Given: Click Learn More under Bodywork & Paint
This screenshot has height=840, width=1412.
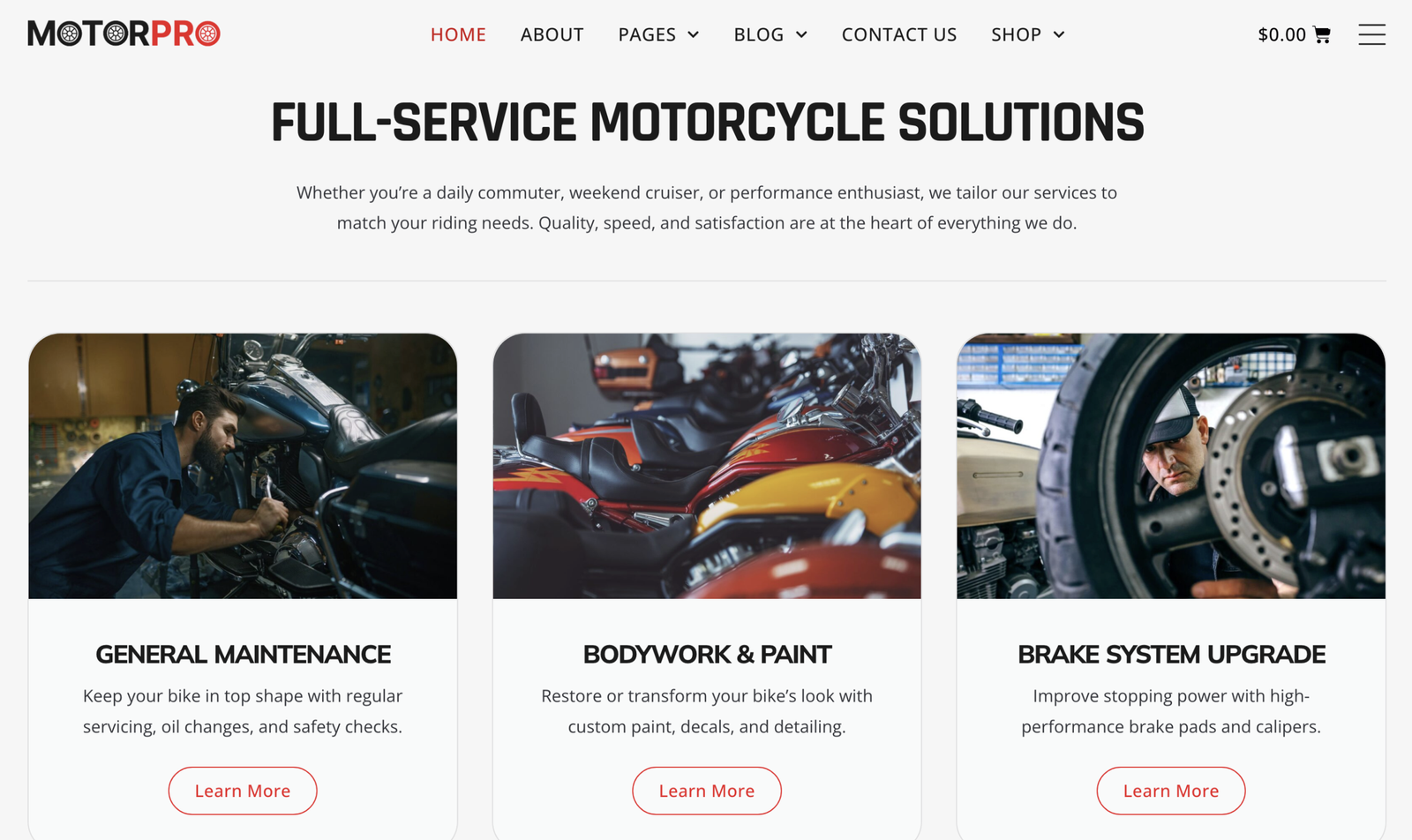Looking at the screenshot, I should (x=707, y=791).
